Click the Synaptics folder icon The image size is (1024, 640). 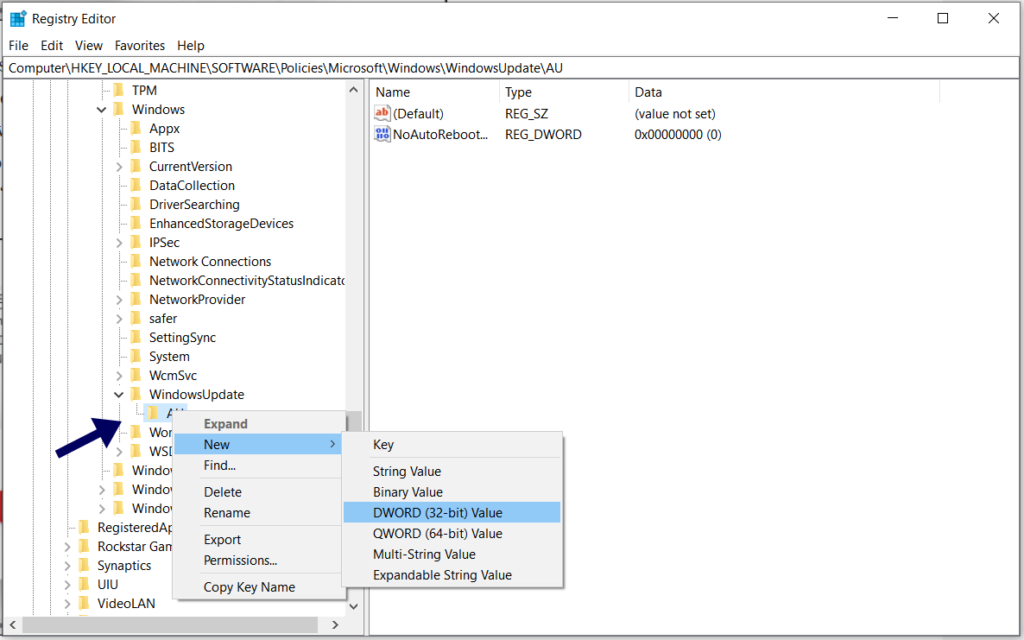[x=85, y=565]
